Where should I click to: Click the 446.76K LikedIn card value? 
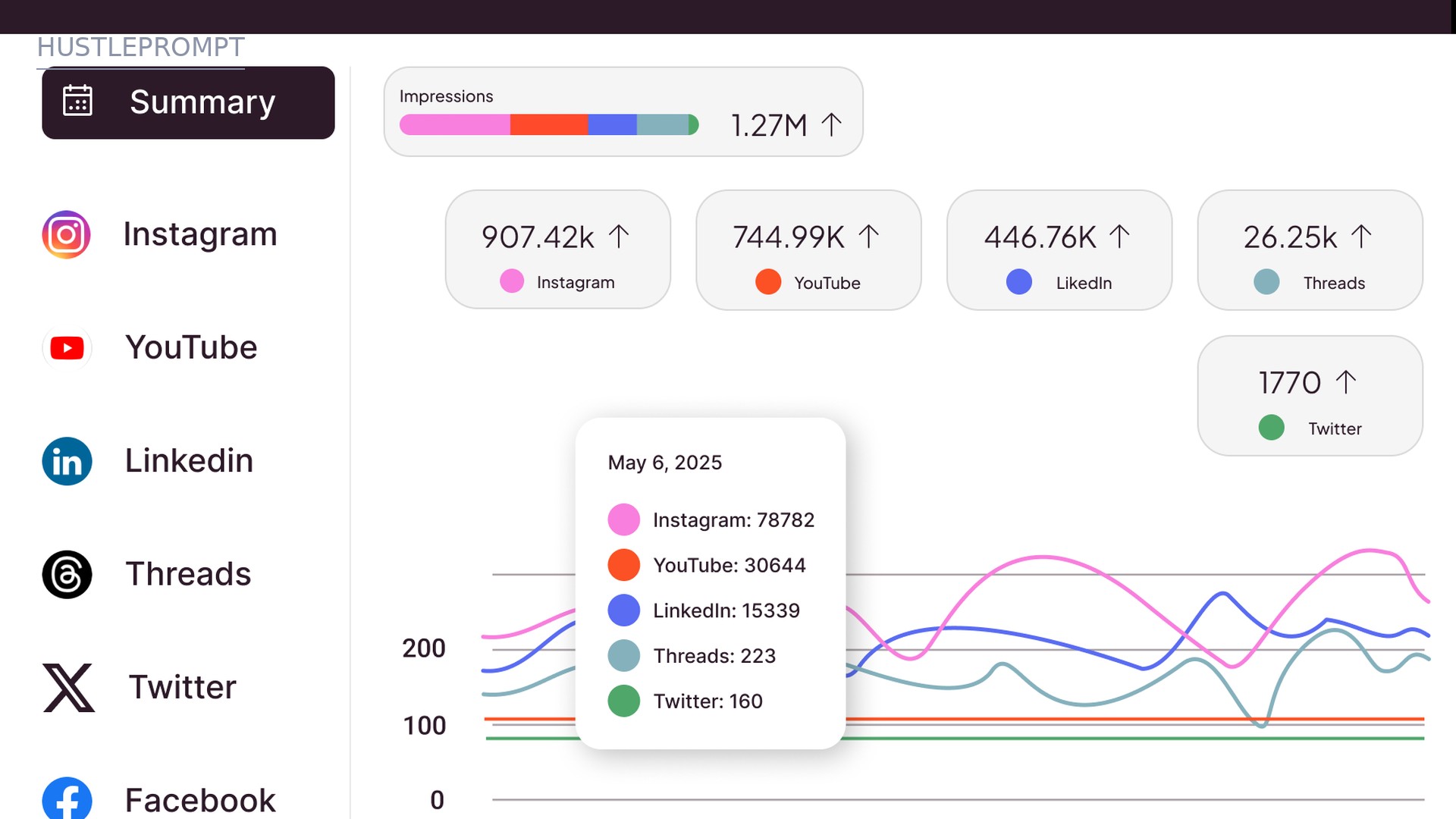[x=1040, y=237]
